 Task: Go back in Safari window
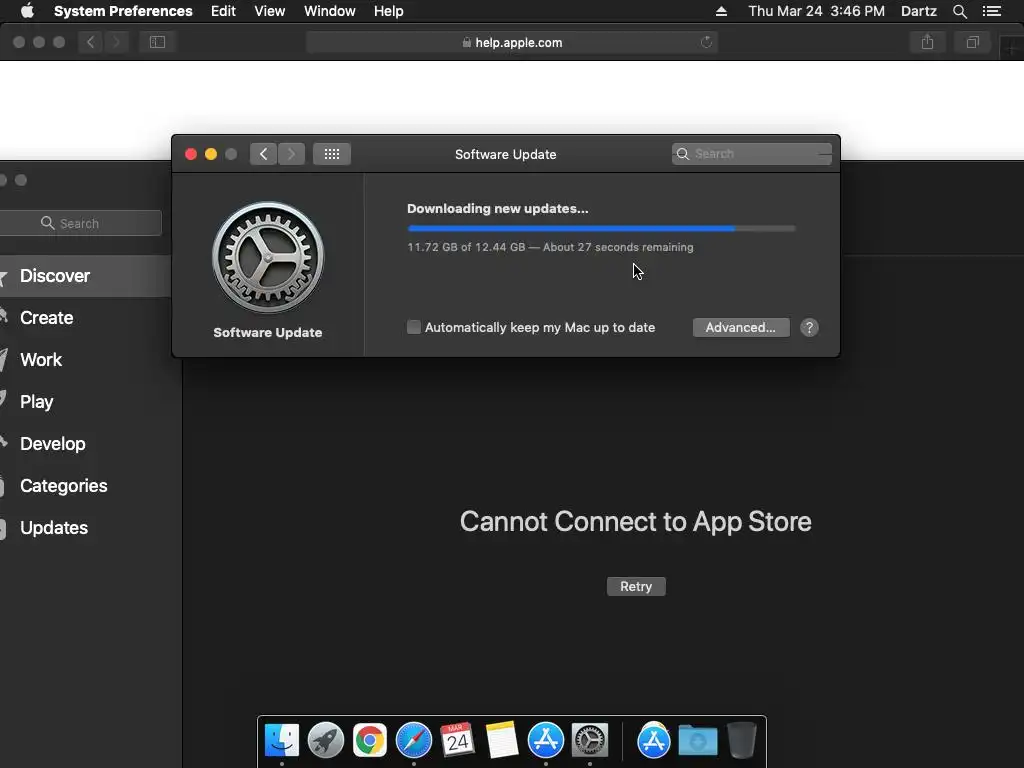pyautogui.click(x=90, y=42)
